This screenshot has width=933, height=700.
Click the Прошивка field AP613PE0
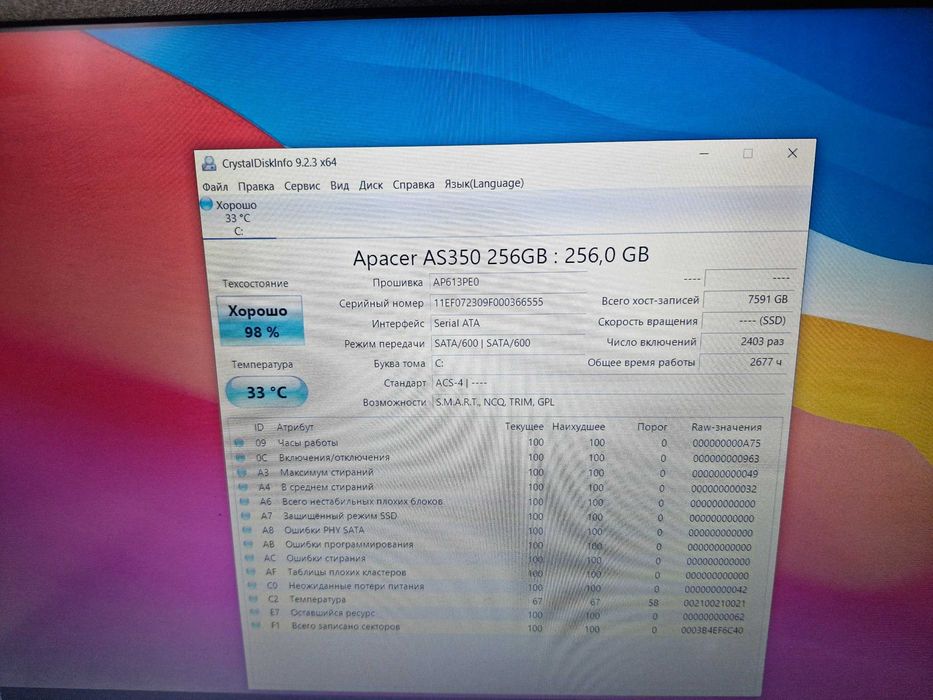click(x=507, y=282)
